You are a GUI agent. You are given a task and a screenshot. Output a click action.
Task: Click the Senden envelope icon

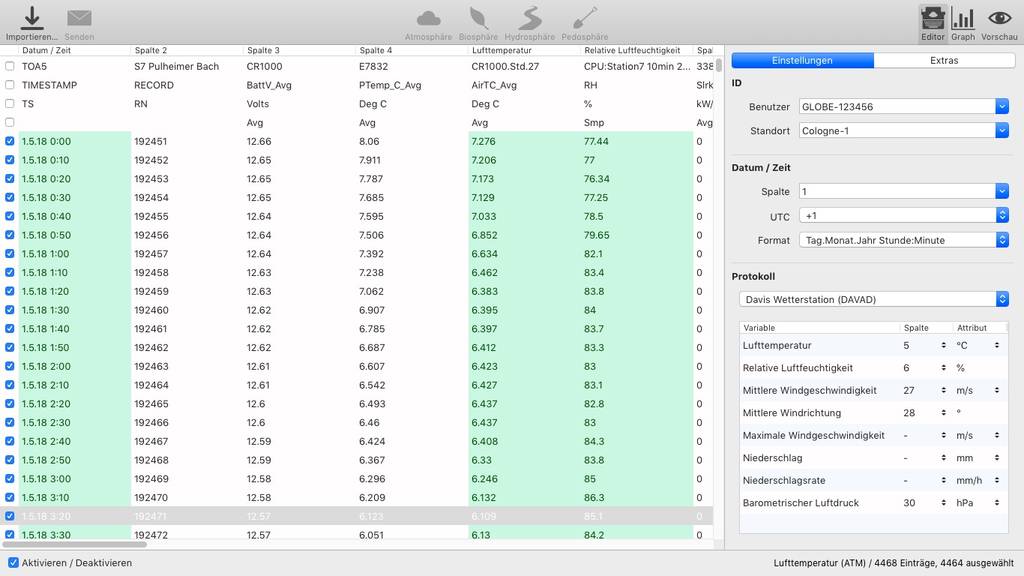pyautogui.click(x=79, y=18)
